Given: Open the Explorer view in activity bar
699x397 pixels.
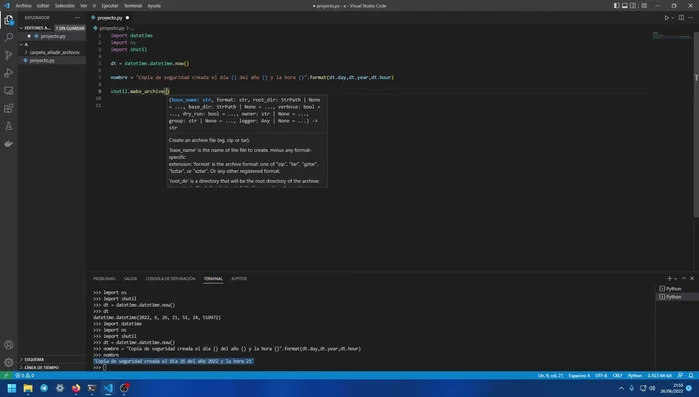Looking at the screenshot, I should (8, 20).
